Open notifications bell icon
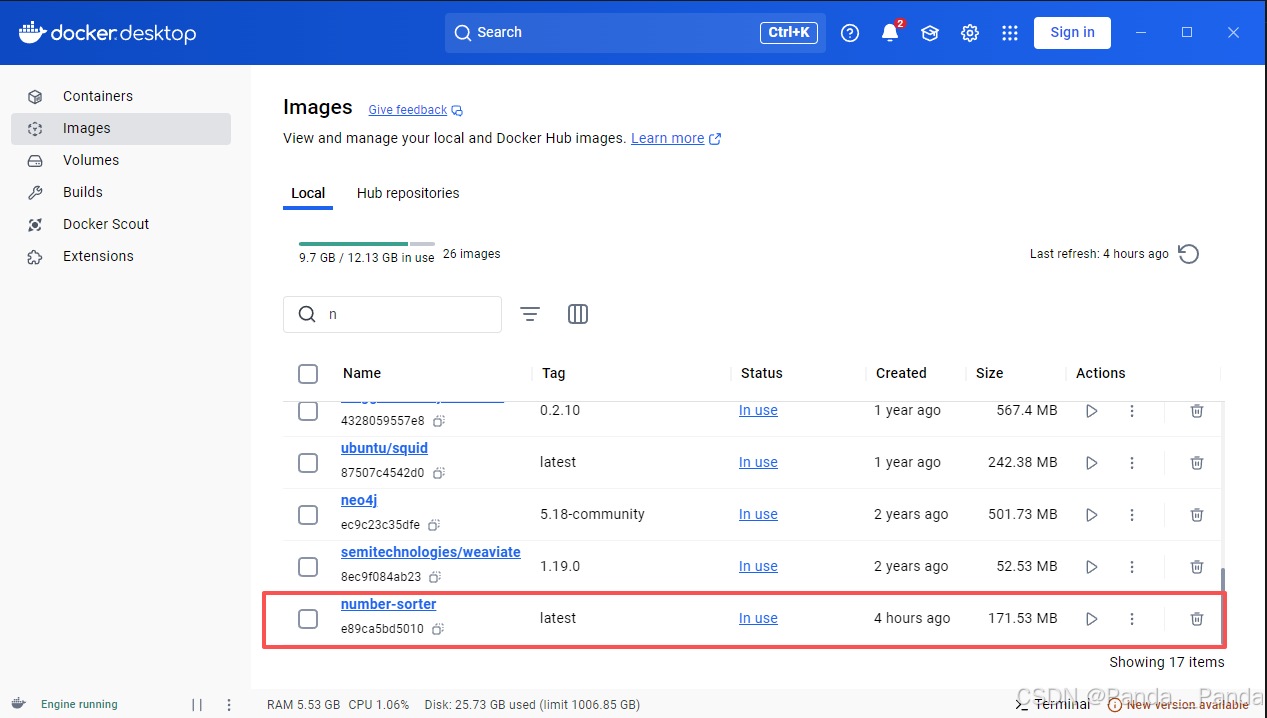1267x718 pixels. (890, 33)
